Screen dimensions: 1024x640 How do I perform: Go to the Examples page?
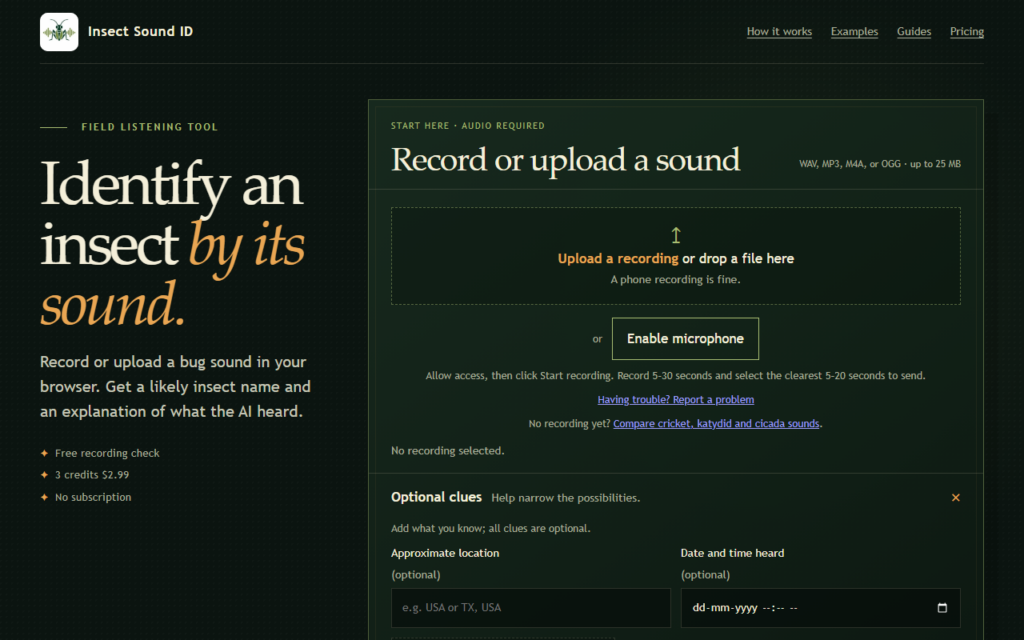click(854, 31)
